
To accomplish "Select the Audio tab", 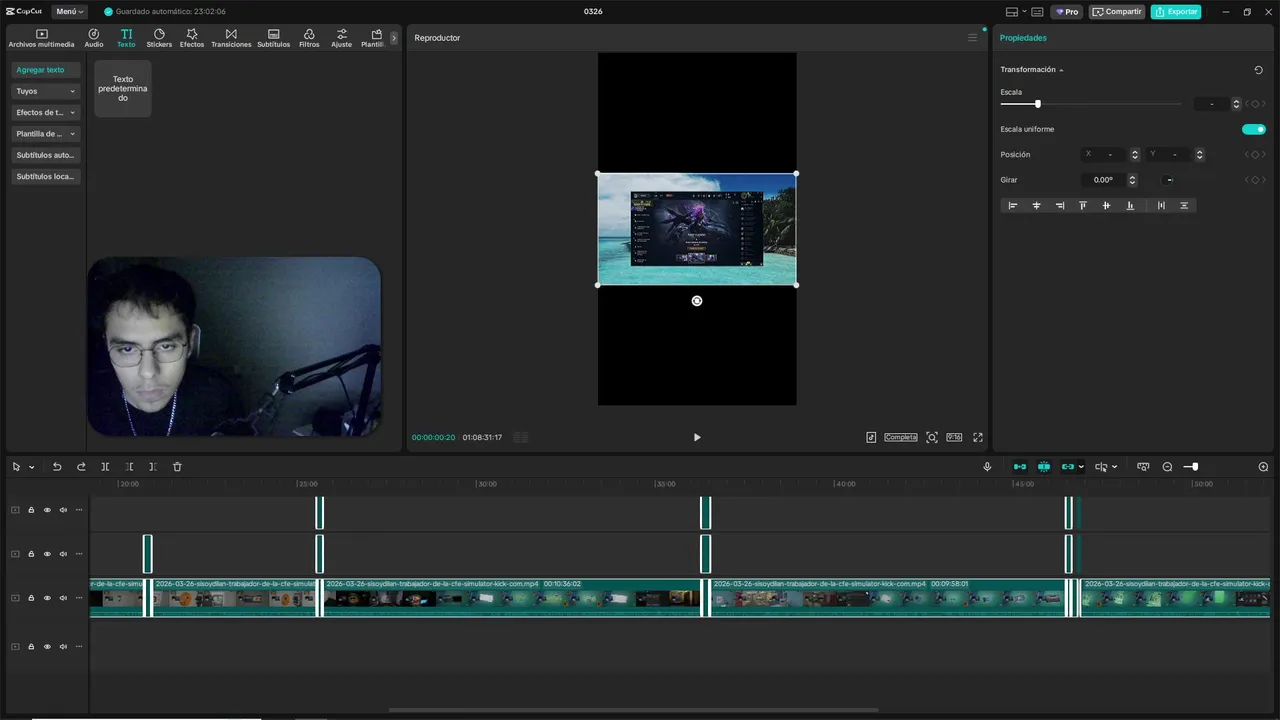I will pos(94,38).
